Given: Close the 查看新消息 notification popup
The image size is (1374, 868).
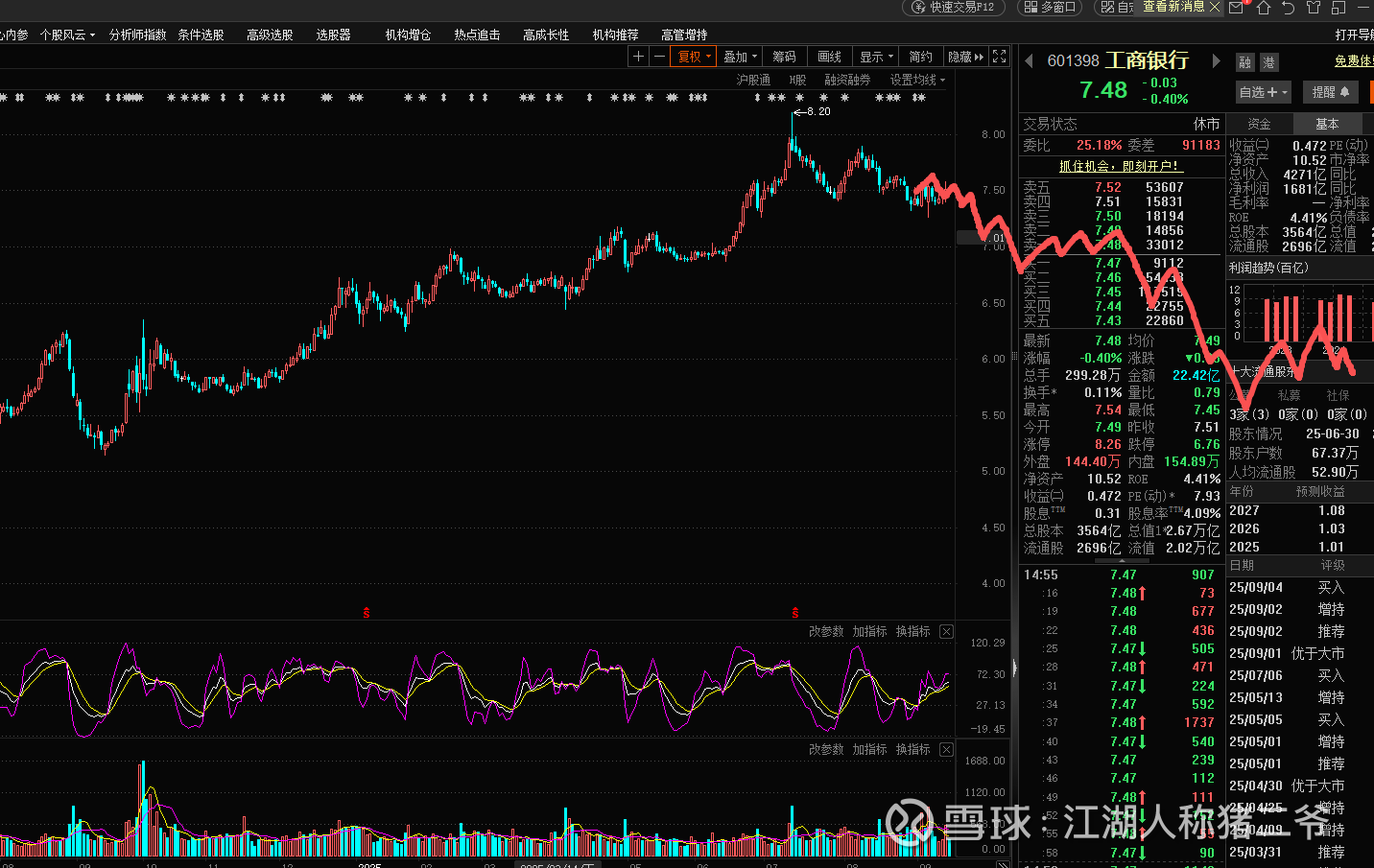Looking at the screenshot, I should coord(1214,7).
